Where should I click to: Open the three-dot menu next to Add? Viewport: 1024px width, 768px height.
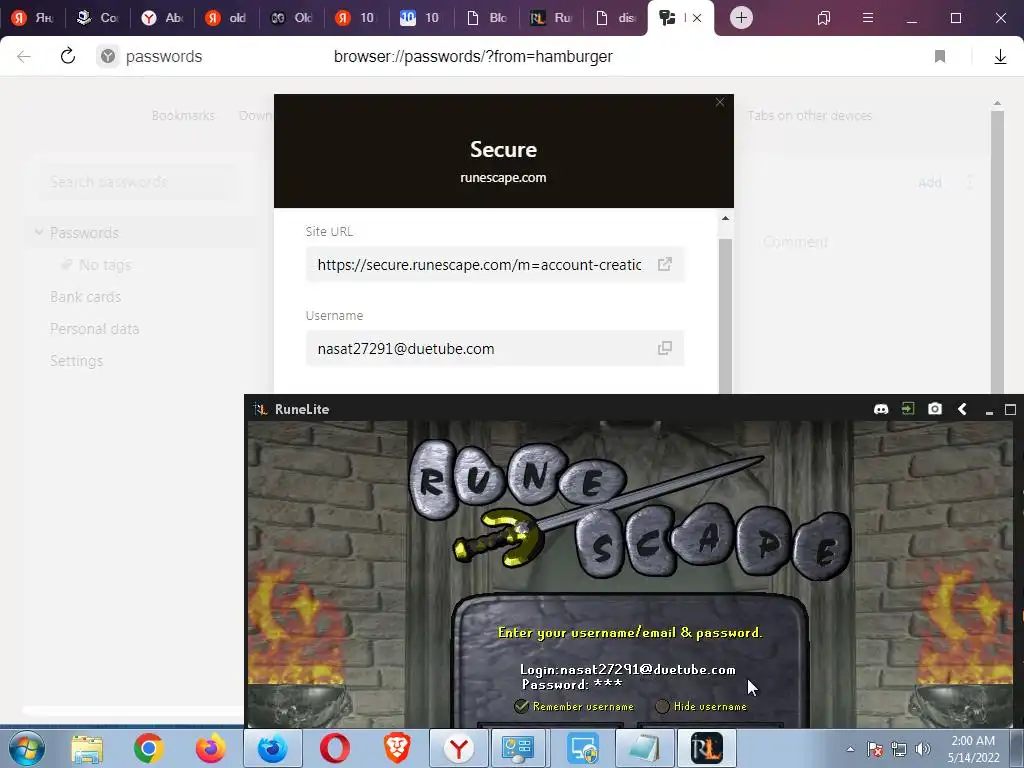[x=970, y=182]
